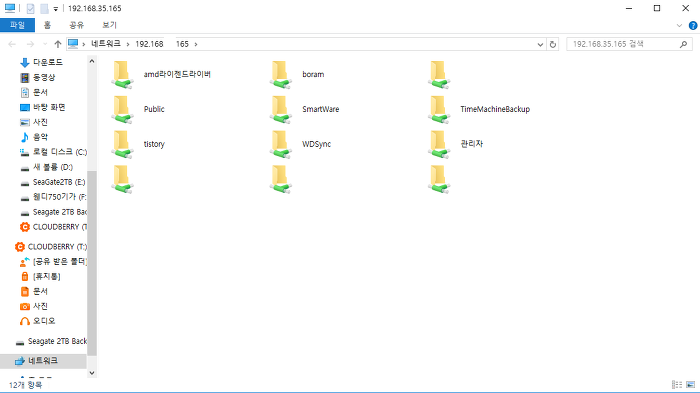Image resolution: width=700 pixels, height=393 pixels.
Task: Switch to details view in status bar
Action: [x=677, y=385]
